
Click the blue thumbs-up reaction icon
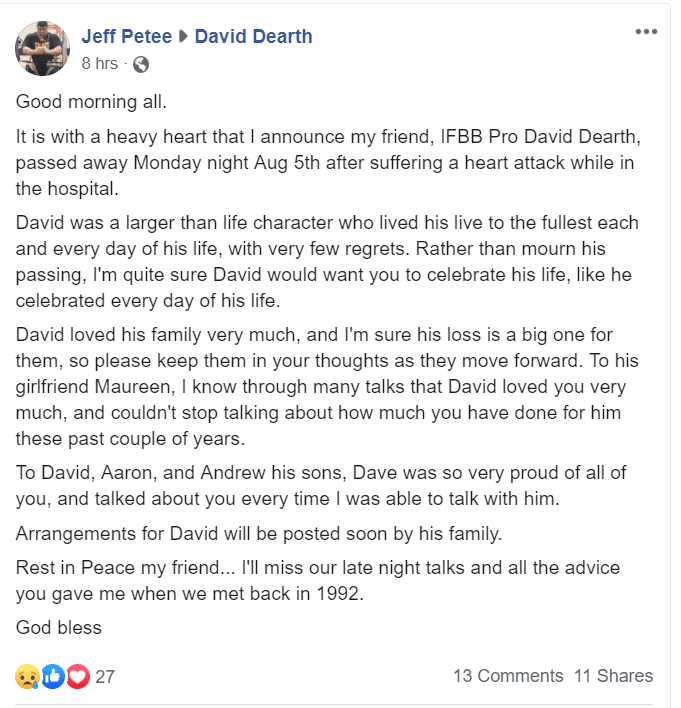point(52,677)
